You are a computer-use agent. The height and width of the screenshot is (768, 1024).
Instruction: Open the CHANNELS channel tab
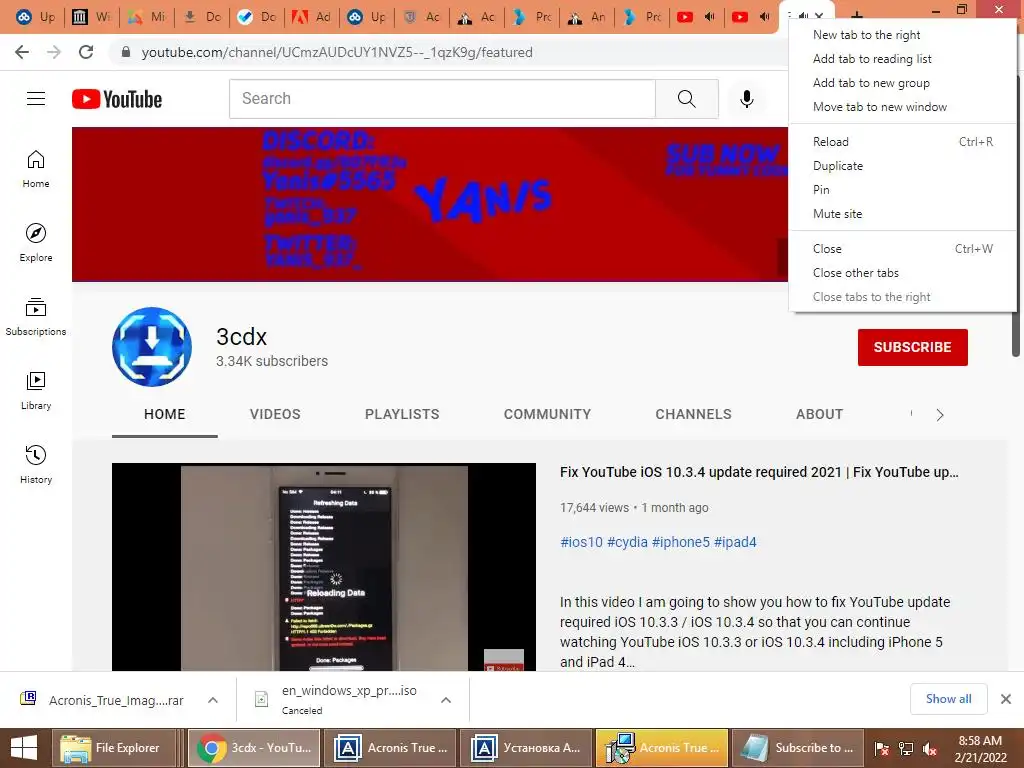point(694,414)
